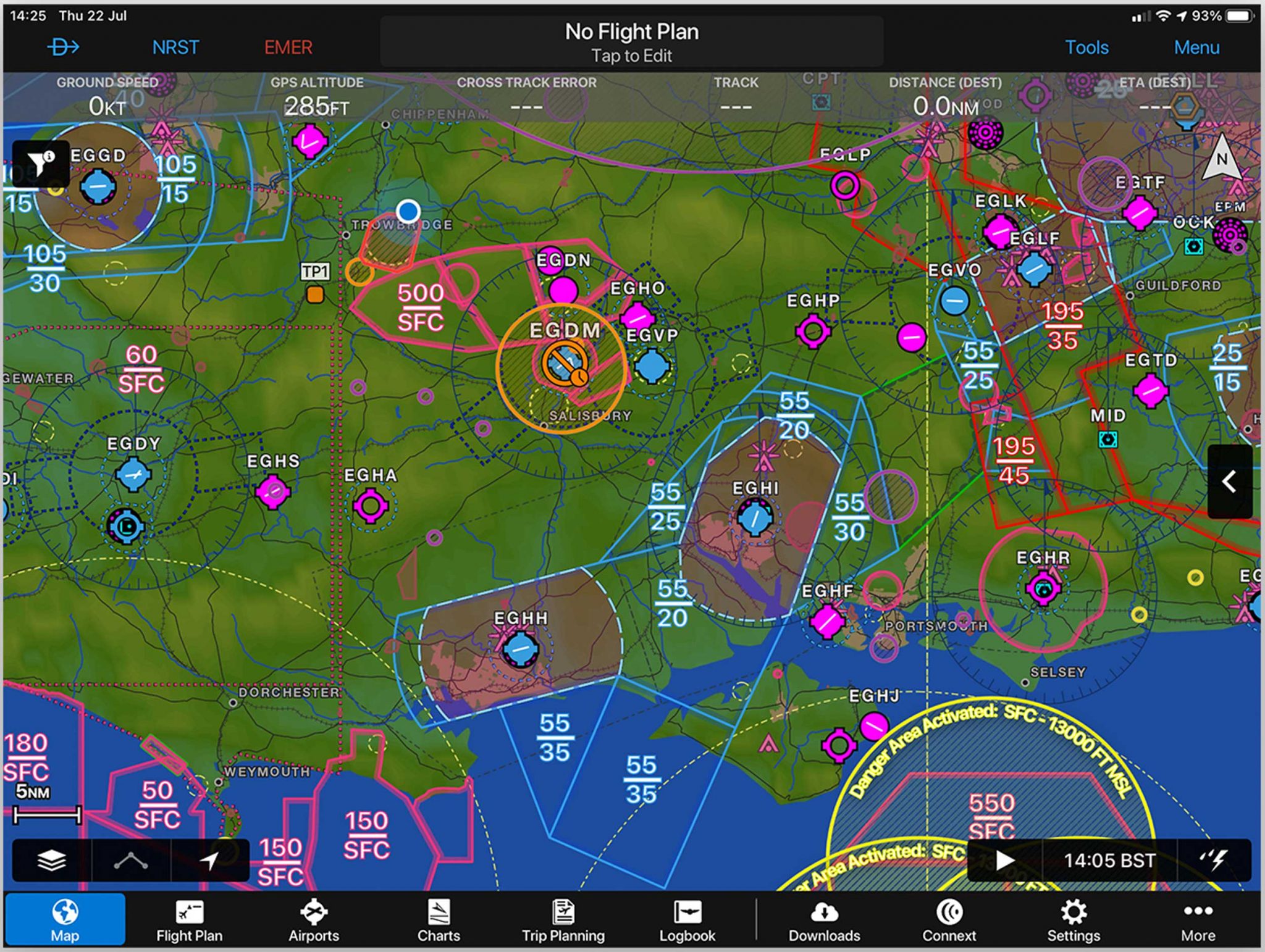The height and width of the screenshot is (952, 1265).
Task: Tap 'Tap to Edit' to create flight plan
Action: coord(631,55)
